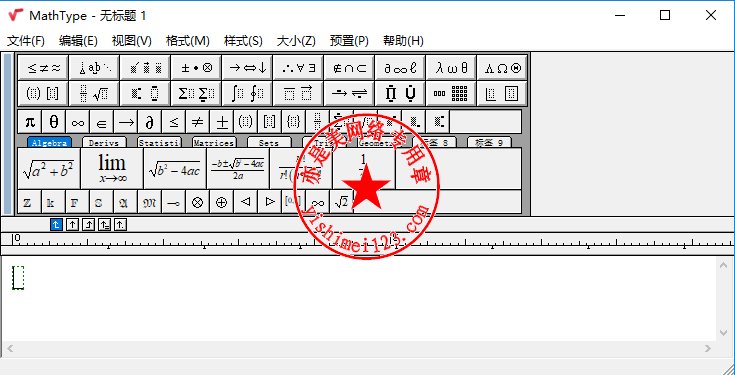Insert the circled plus ⊕ symbol
Screen dimensions: 735x375
pyautogui.click(x=221, y=202)
